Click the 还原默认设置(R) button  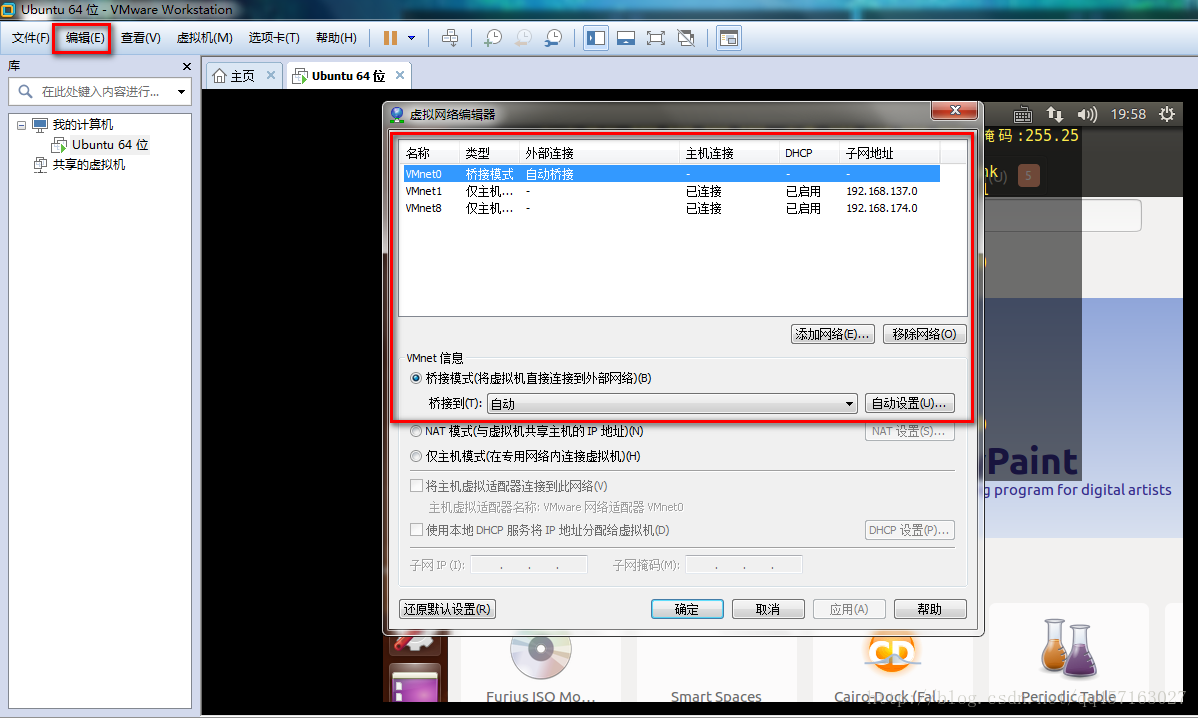tap(448, 609)
